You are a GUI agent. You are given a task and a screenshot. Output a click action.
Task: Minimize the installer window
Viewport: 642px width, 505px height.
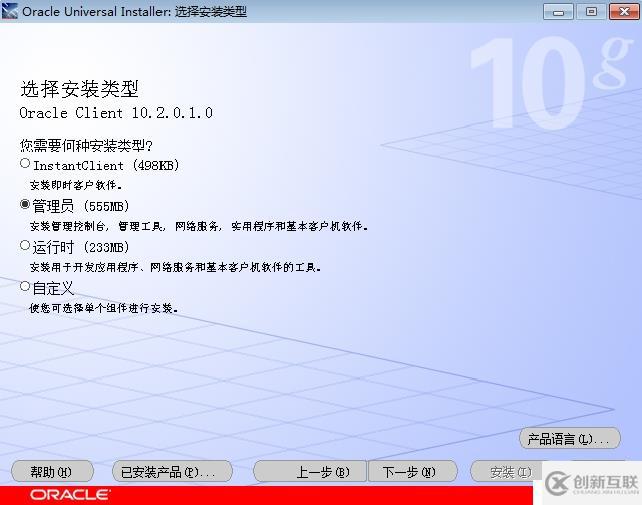coord(558,12)
